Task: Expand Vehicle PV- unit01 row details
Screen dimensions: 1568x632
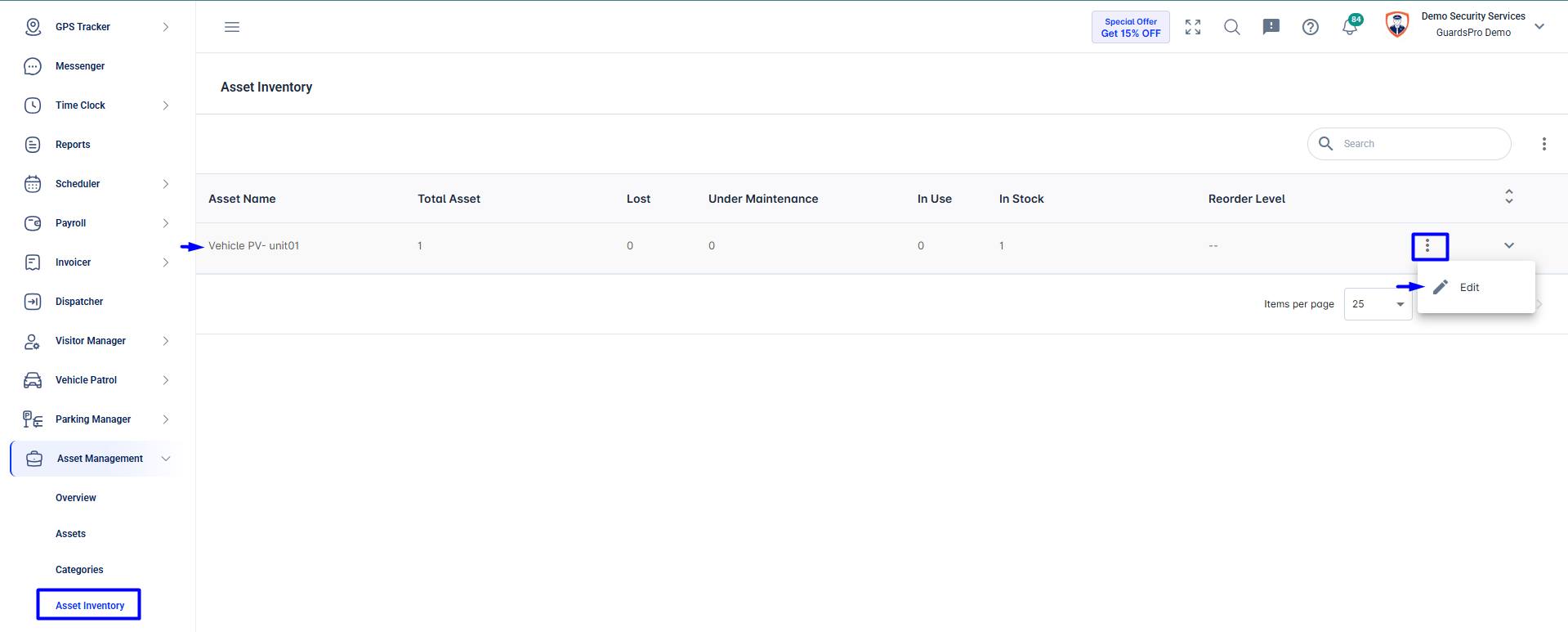Action: tap(1509, 245)
